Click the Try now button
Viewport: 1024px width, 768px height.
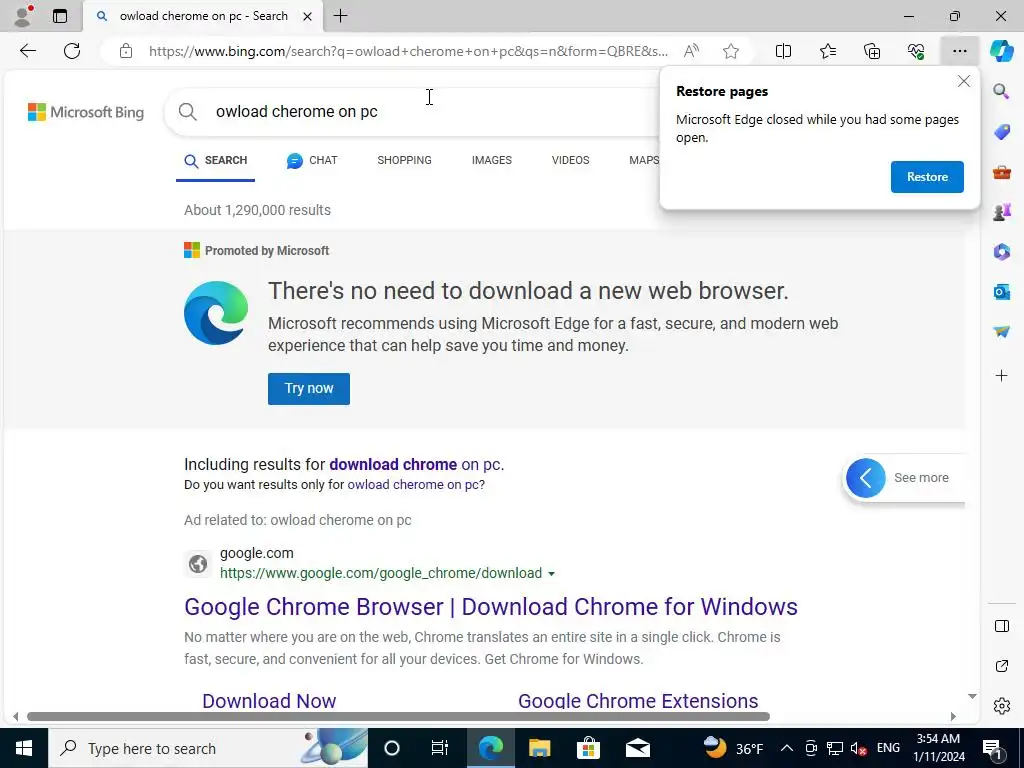coord(308,389)
